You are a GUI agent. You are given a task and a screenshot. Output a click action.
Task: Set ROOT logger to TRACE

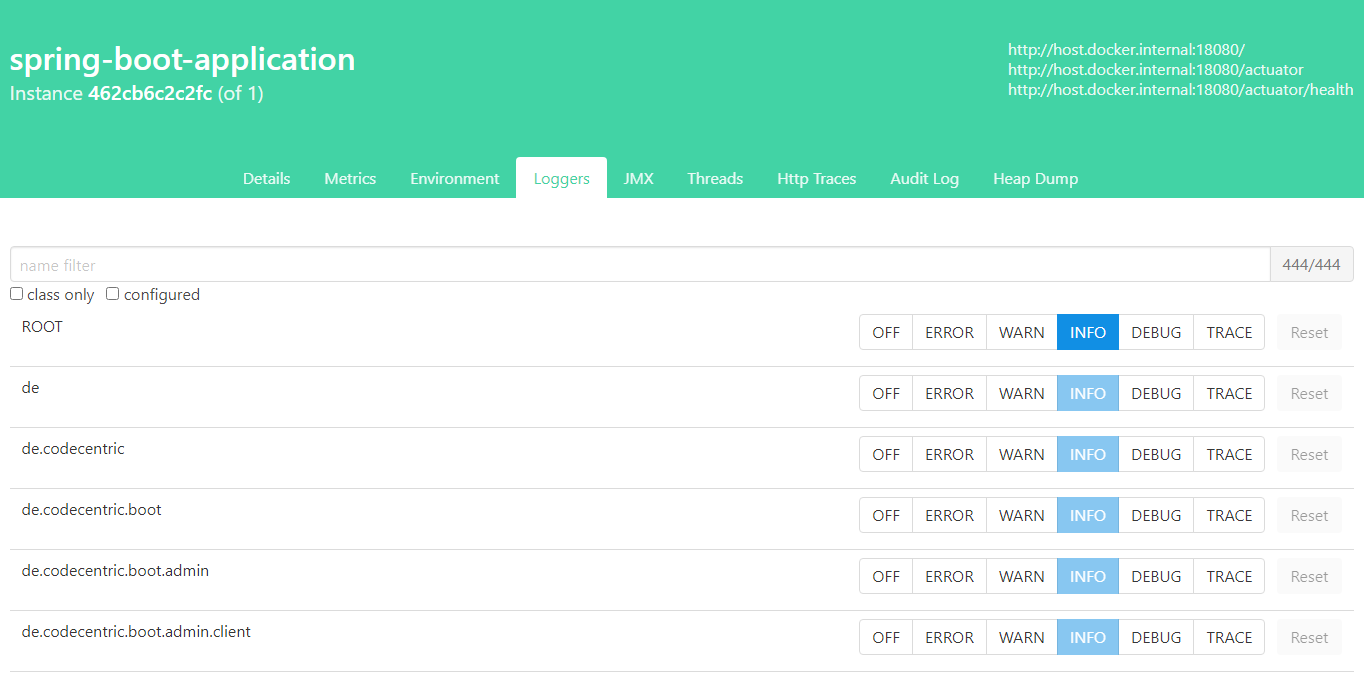(1229, 332)
